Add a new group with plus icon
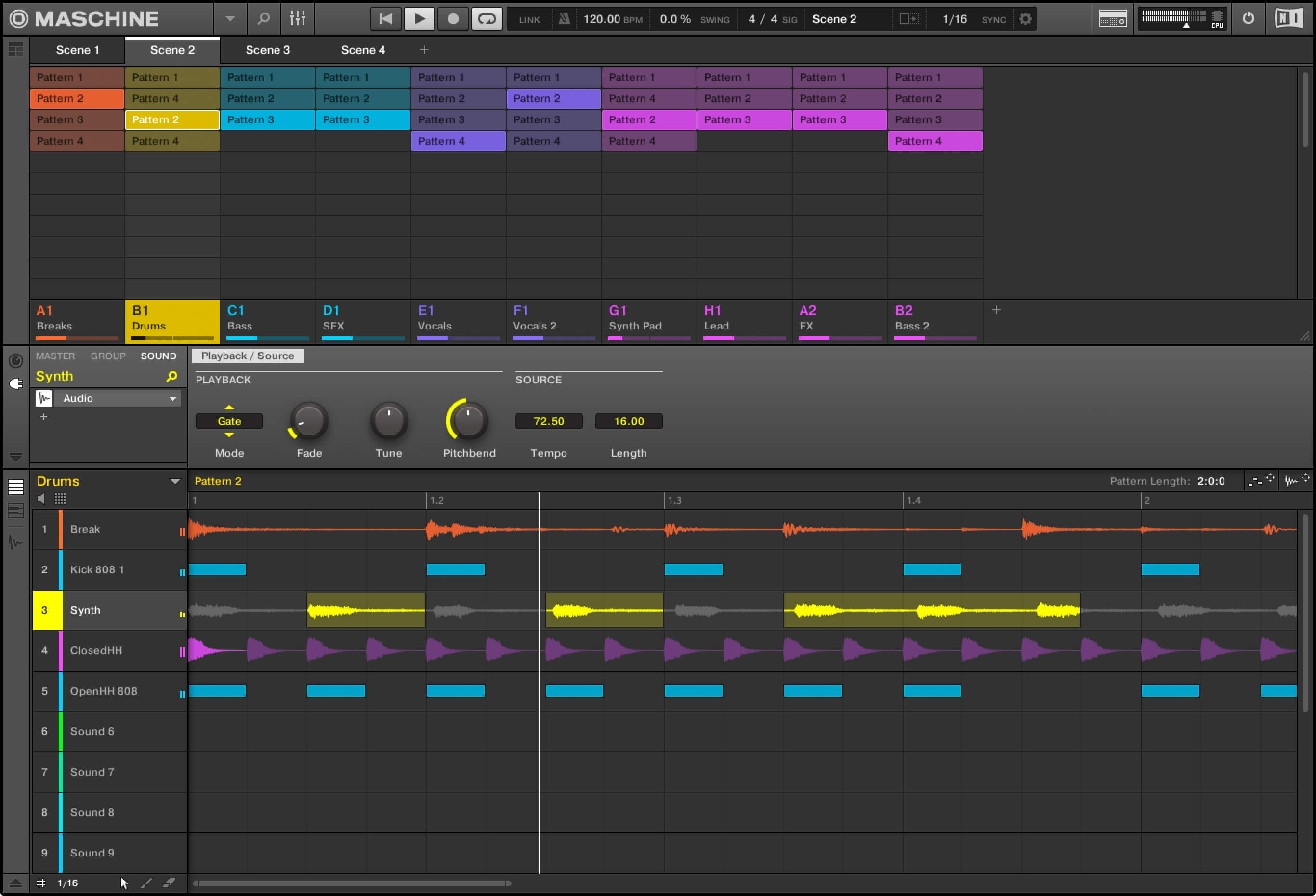Viewport: 1316px width, 896px height. 997,310
